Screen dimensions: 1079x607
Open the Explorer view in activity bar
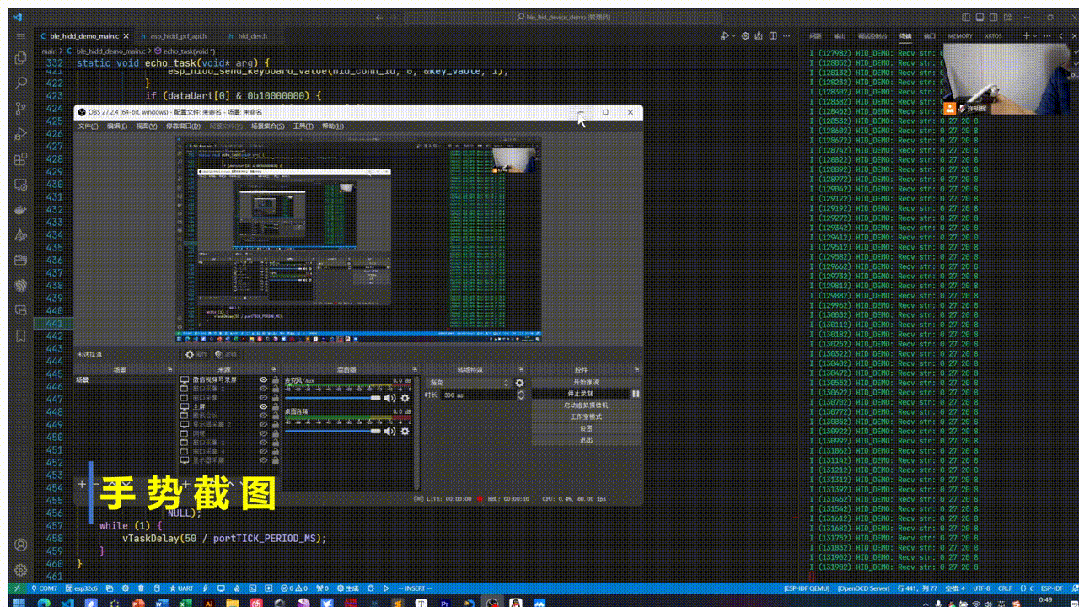coord(20,58)
